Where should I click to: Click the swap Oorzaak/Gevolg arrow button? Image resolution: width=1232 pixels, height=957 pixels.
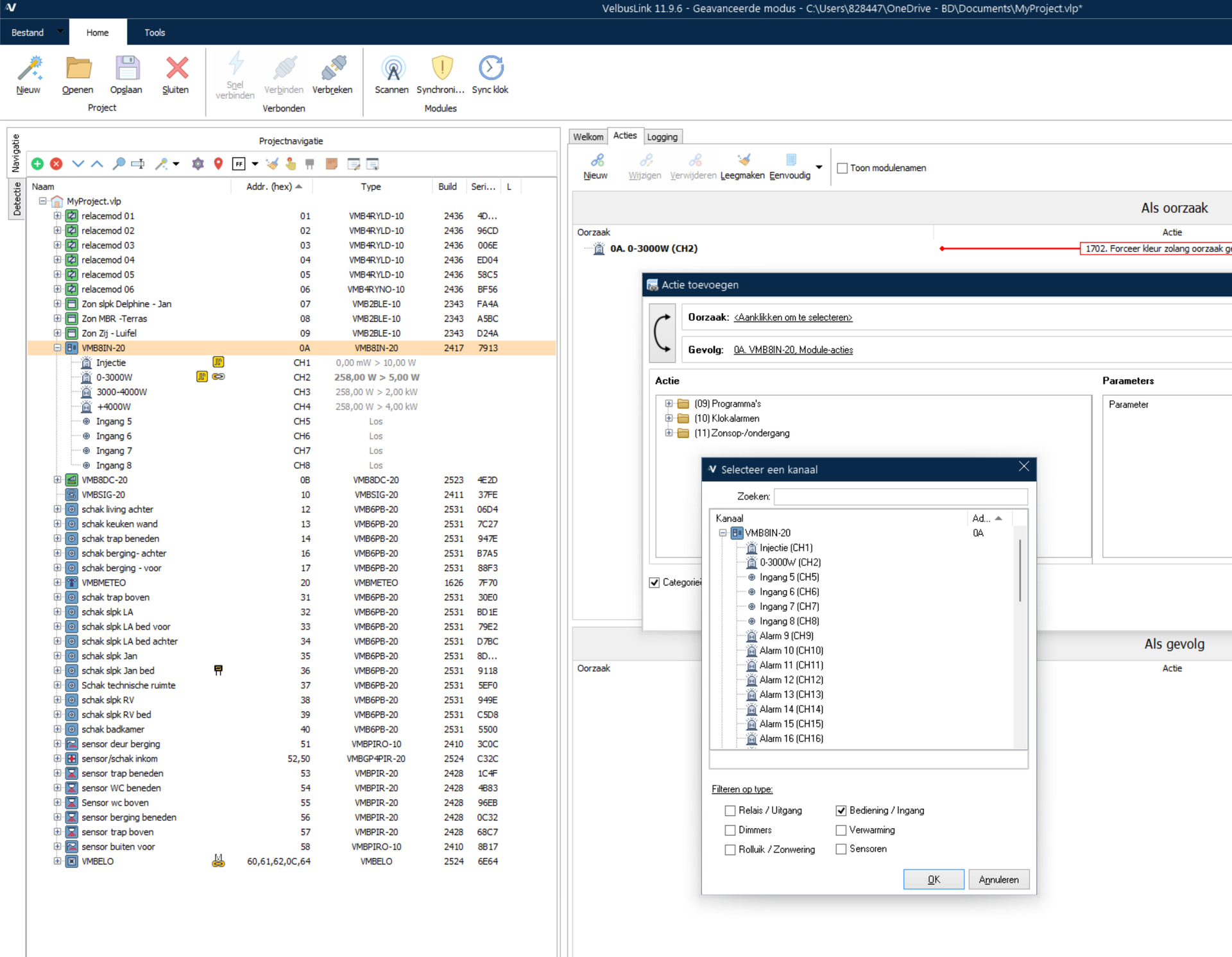663,334
